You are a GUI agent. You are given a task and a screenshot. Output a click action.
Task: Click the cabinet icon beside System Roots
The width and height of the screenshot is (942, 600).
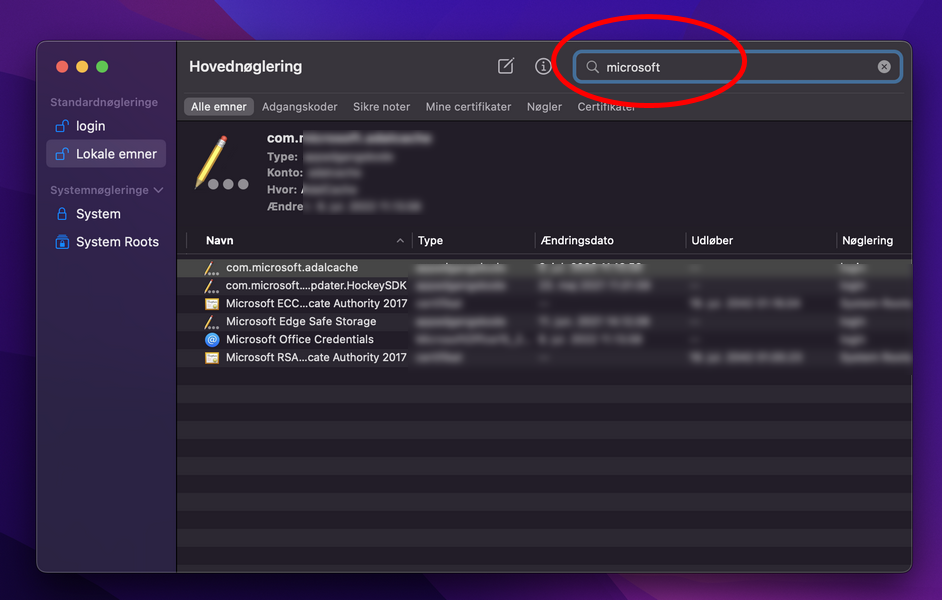(x=62, y=241)
